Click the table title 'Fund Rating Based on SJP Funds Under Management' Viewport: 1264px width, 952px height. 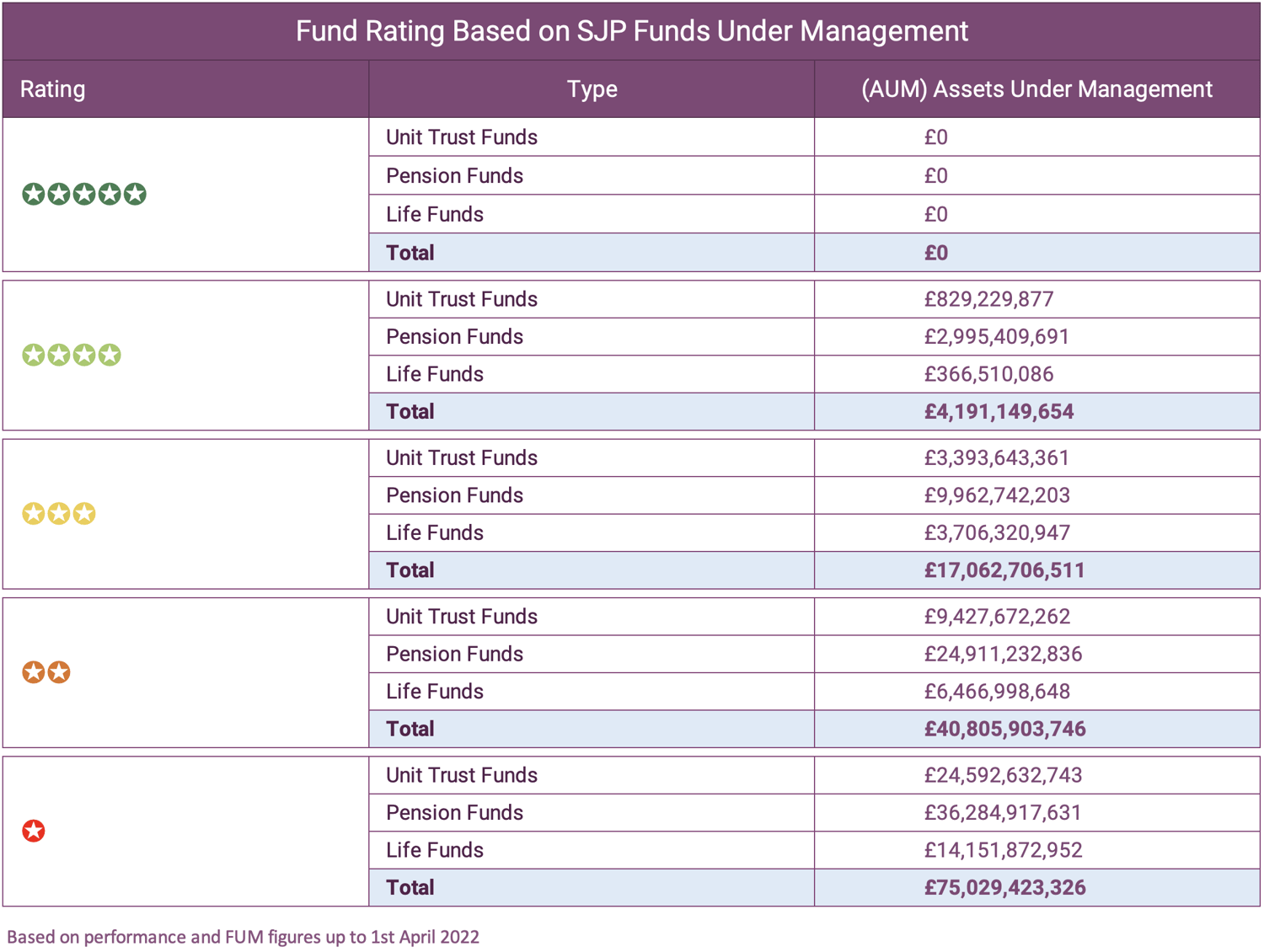[x=631, y=31]
